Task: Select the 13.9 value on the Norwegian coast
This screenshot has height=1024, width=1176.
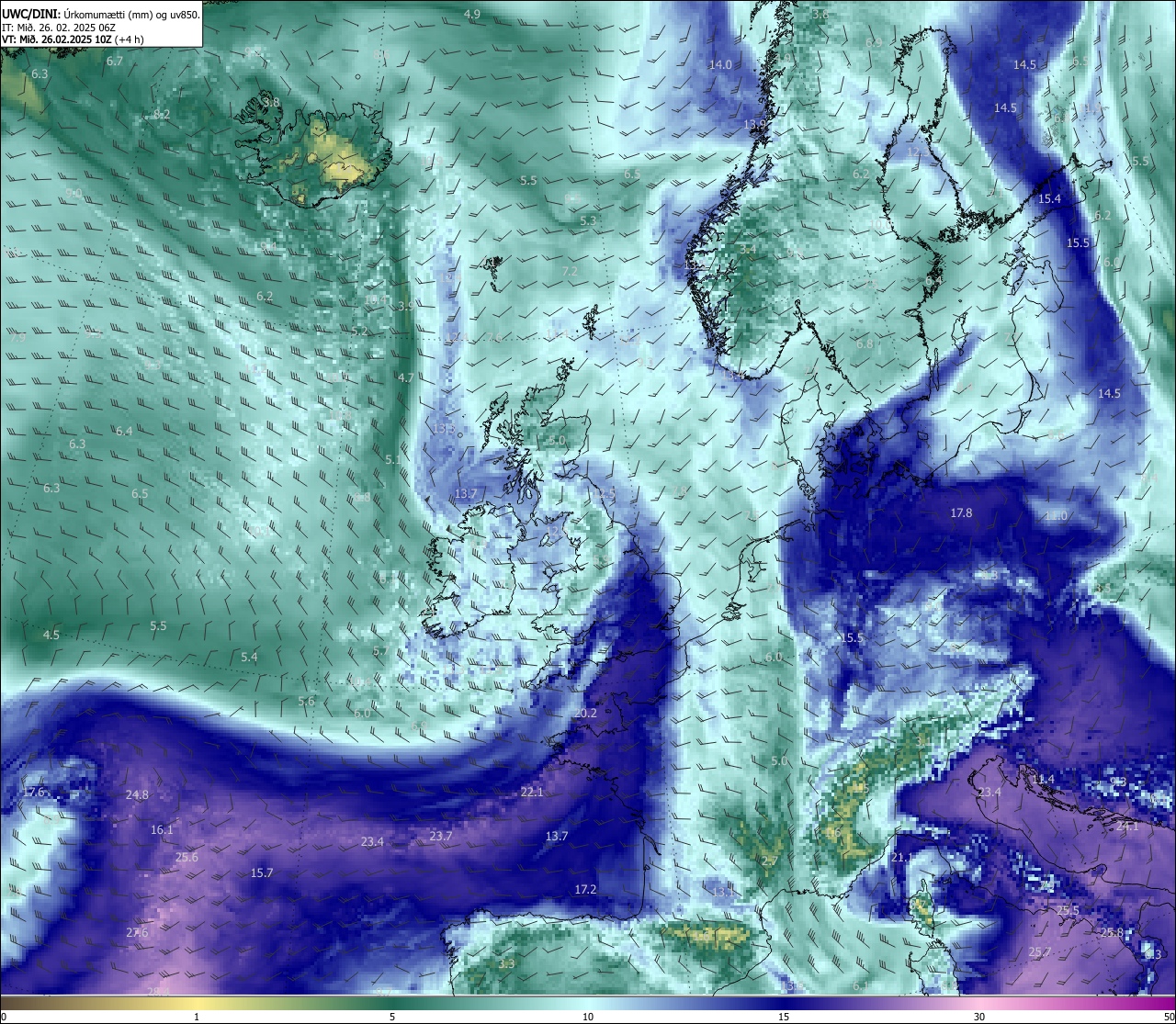Action: 755,124
